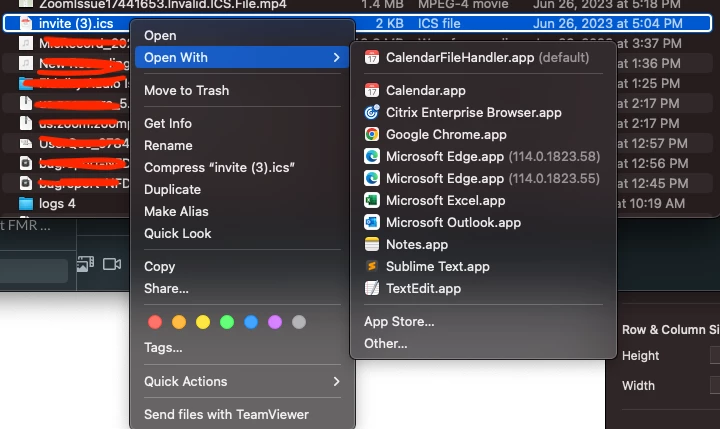Apply the purple tag color
Image resolution: width=720 pixels, height=429 pixels.
[x=275, y=322]
